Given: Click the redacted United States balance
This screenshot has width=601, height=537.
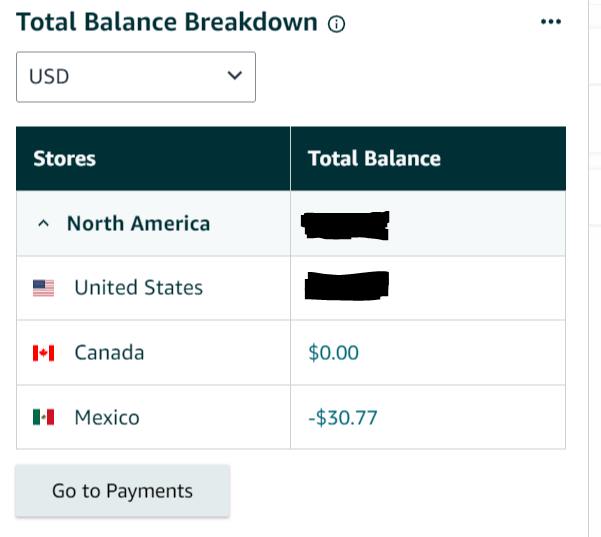Looking at the screenshot, I should tap(347, 285).
